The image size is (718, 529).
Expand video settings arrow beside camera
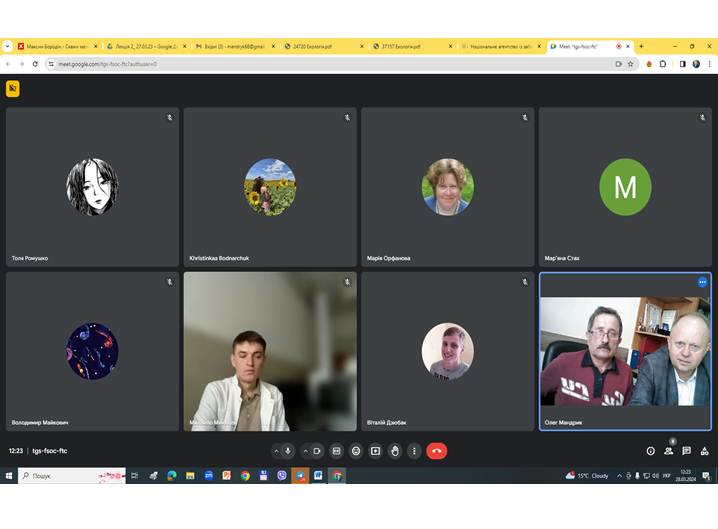point(305,451)
